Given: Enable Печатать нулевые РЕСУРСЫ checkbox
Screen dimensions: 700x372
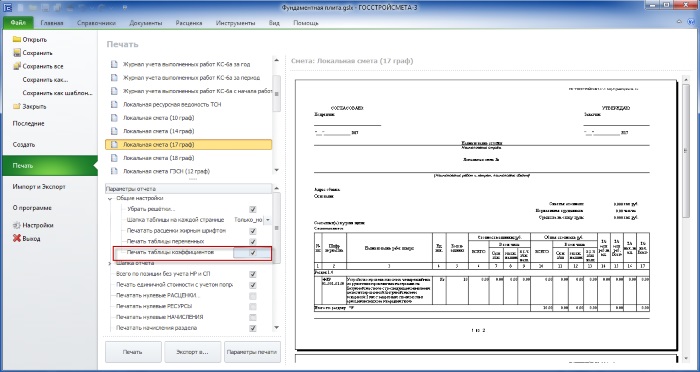Looking at the screenshot, I should 253,306.
